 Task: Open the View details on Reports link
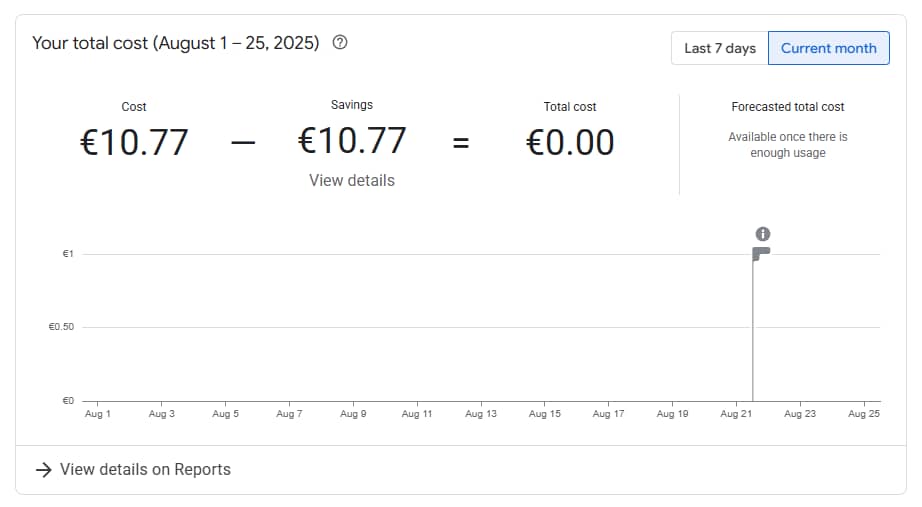coord(145,470)
